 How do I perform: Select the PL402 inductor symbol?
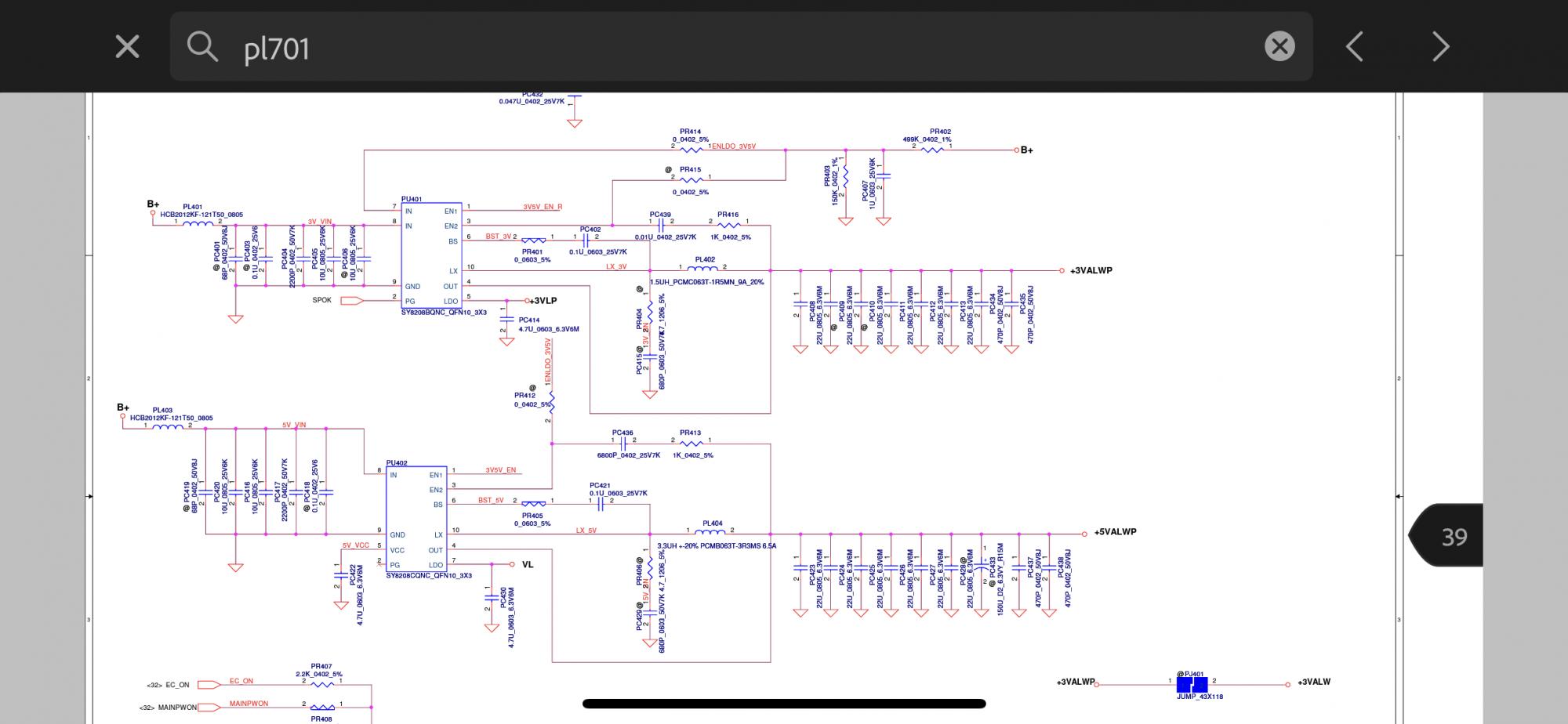pos(702,268)
